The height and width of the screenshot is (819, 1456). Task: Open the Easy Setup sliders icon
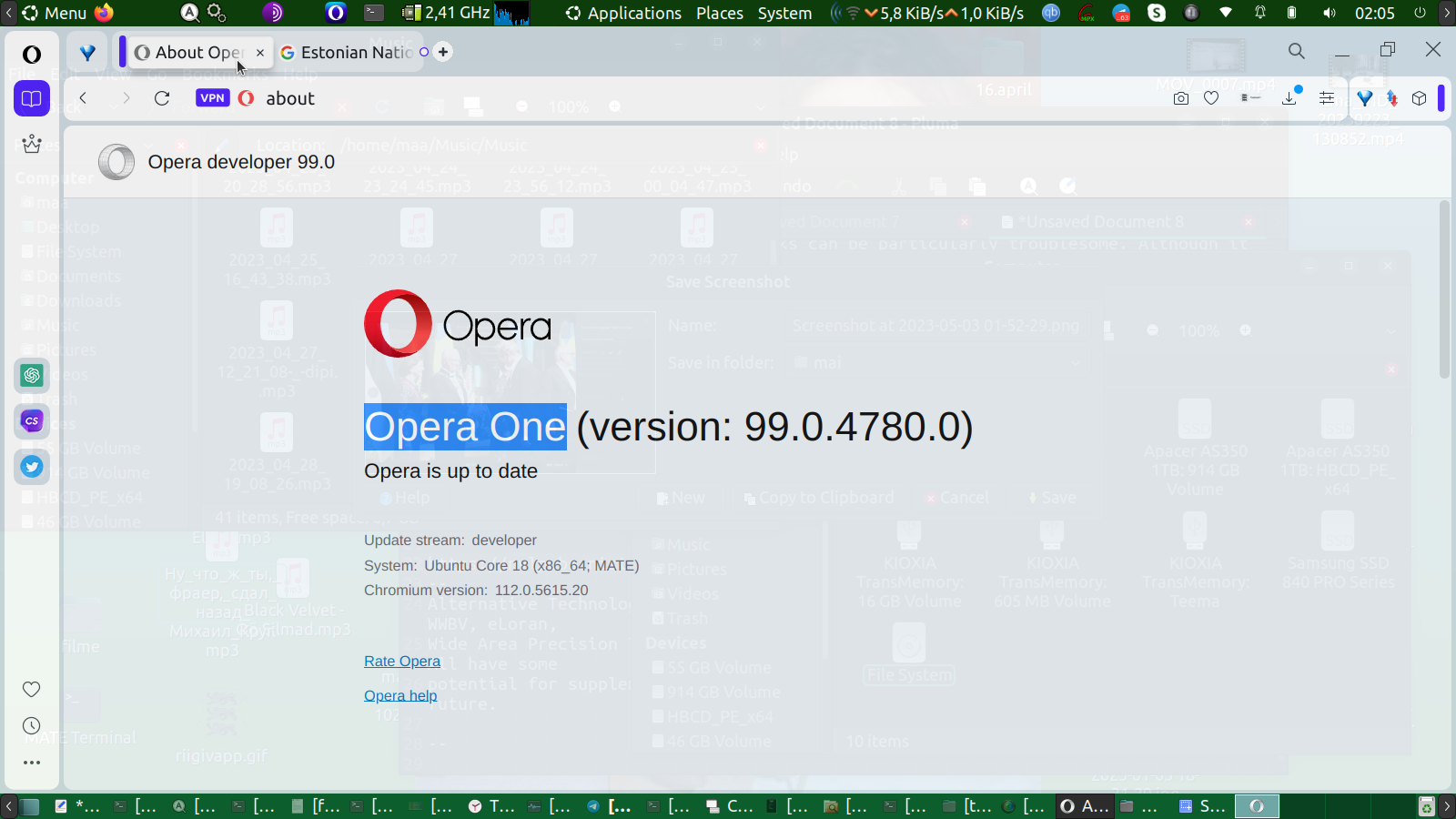tap(1327, 98)
